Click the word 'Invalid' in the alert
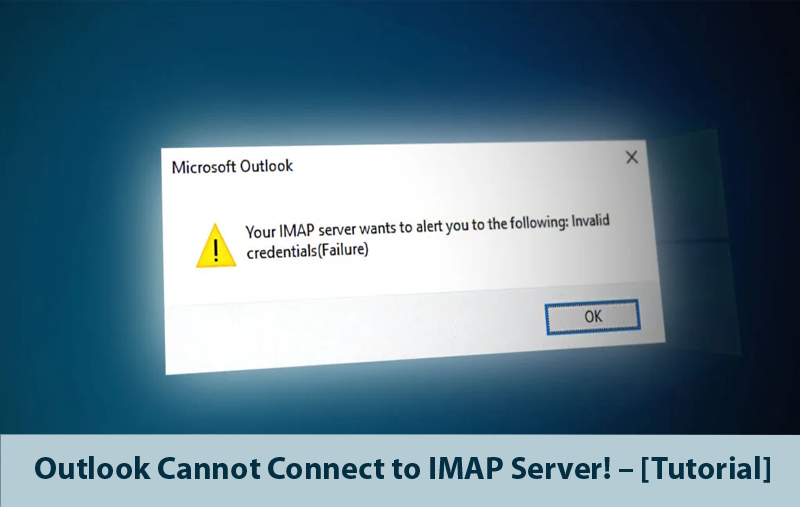This screenshot has height=507, width=800. [590, 221]
